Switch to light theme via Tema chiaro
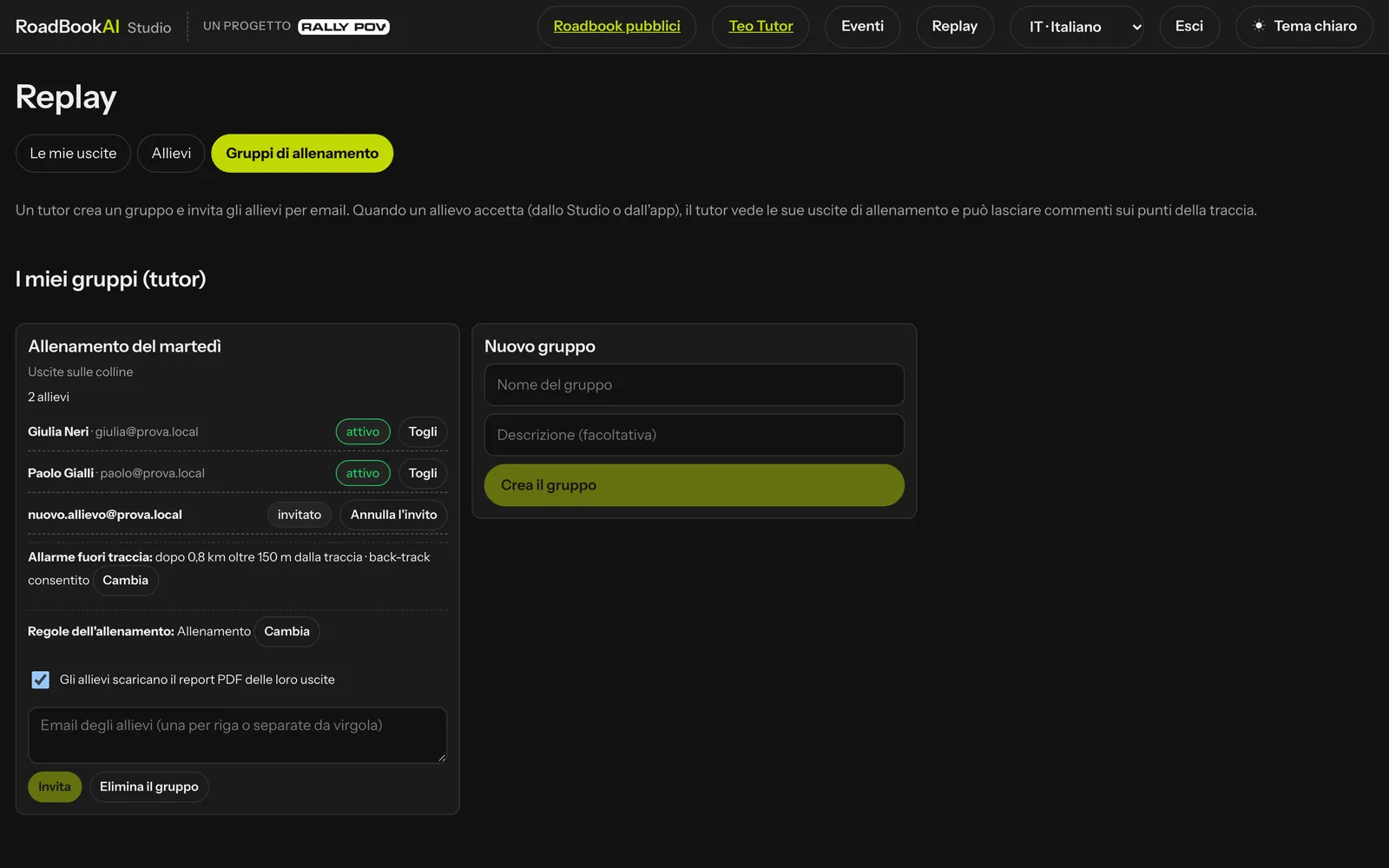1389x868 pixels. [1304, 27]
